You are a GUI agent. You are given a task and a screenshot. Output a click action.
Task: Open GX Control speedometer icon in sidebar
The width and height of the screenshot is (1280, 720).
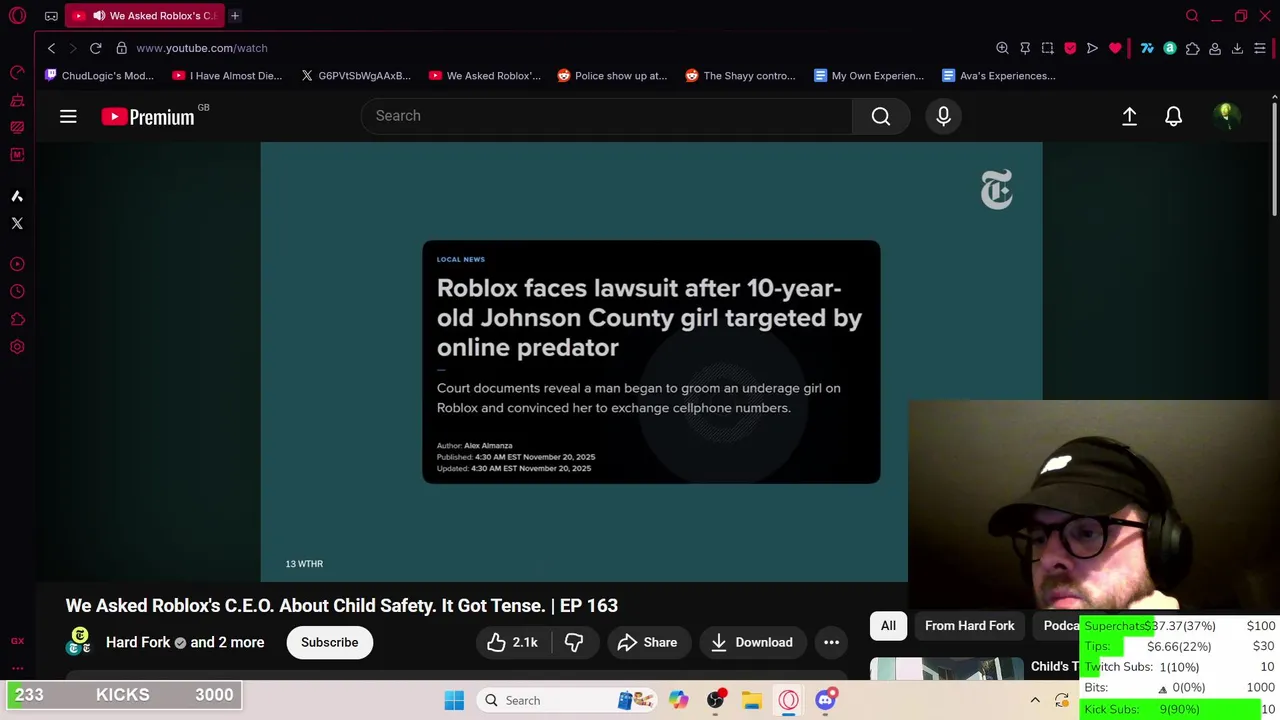click(17, 73)
